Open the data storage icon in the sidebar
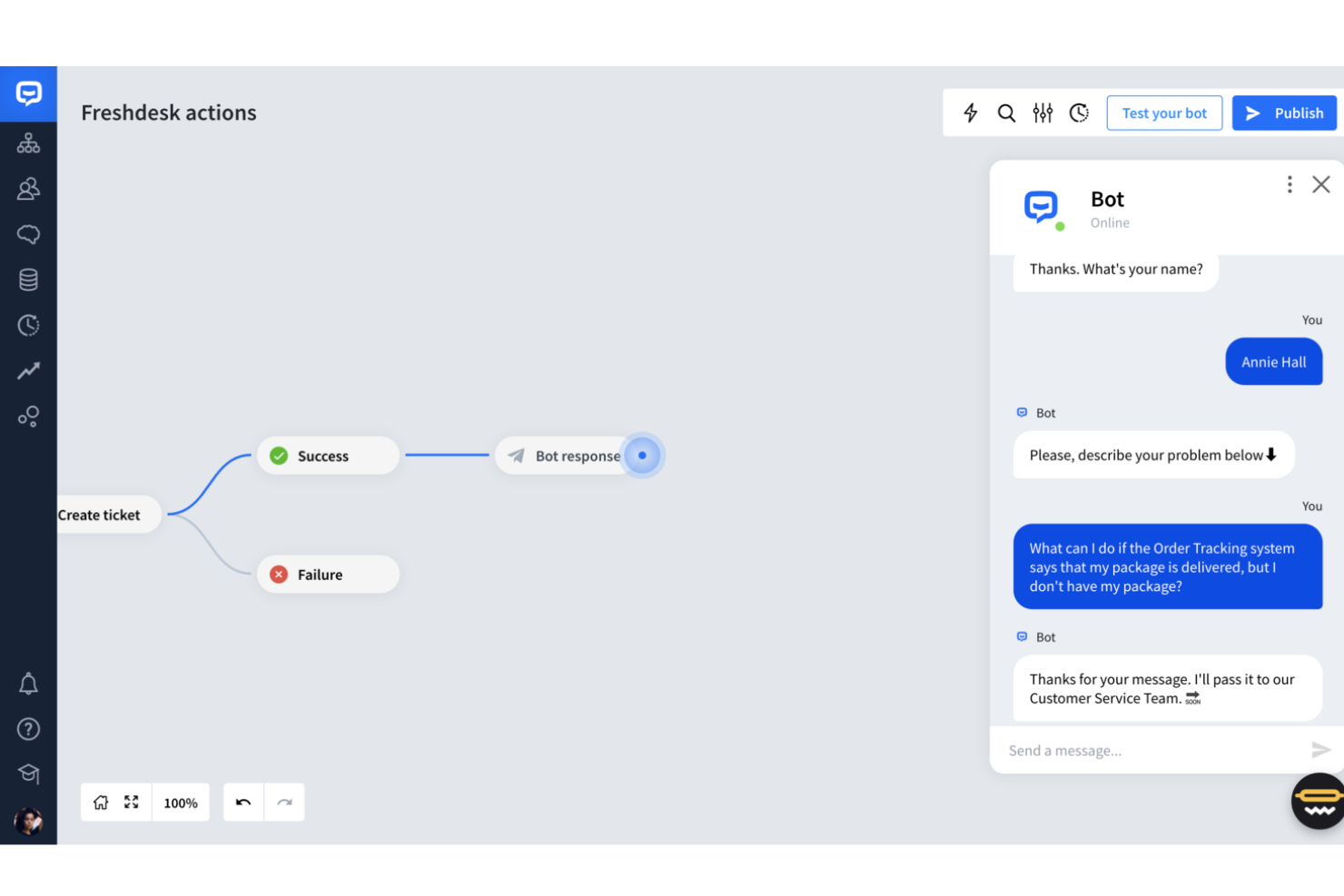 28,280
